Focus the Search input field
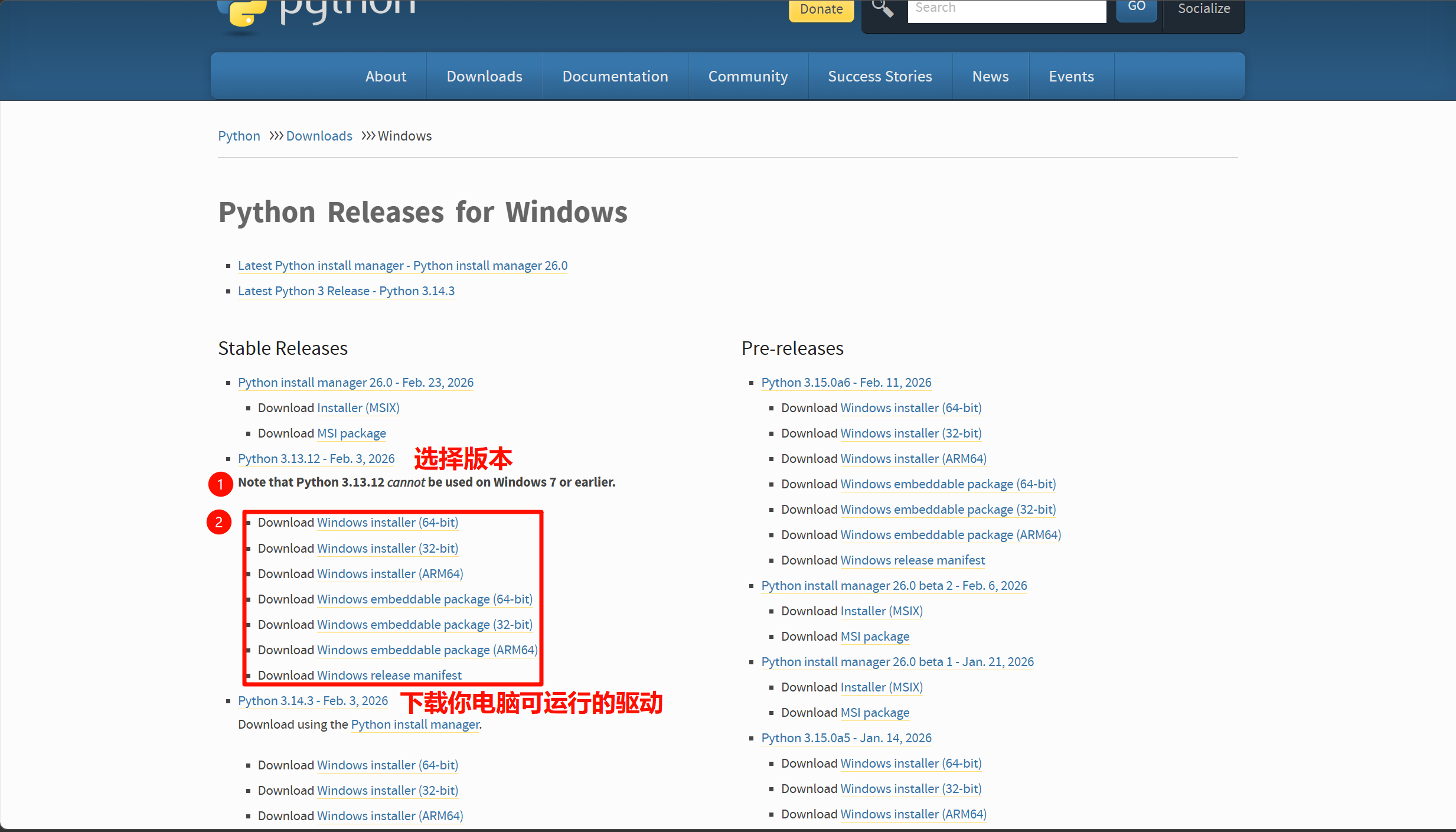Screen dimensions: 1456x832 click(1007, 10)
